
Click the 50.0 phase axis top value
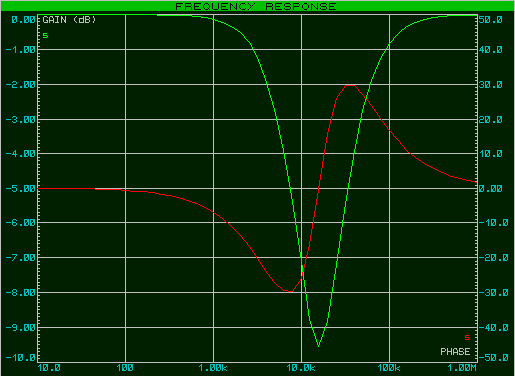(x=491, y=20)
